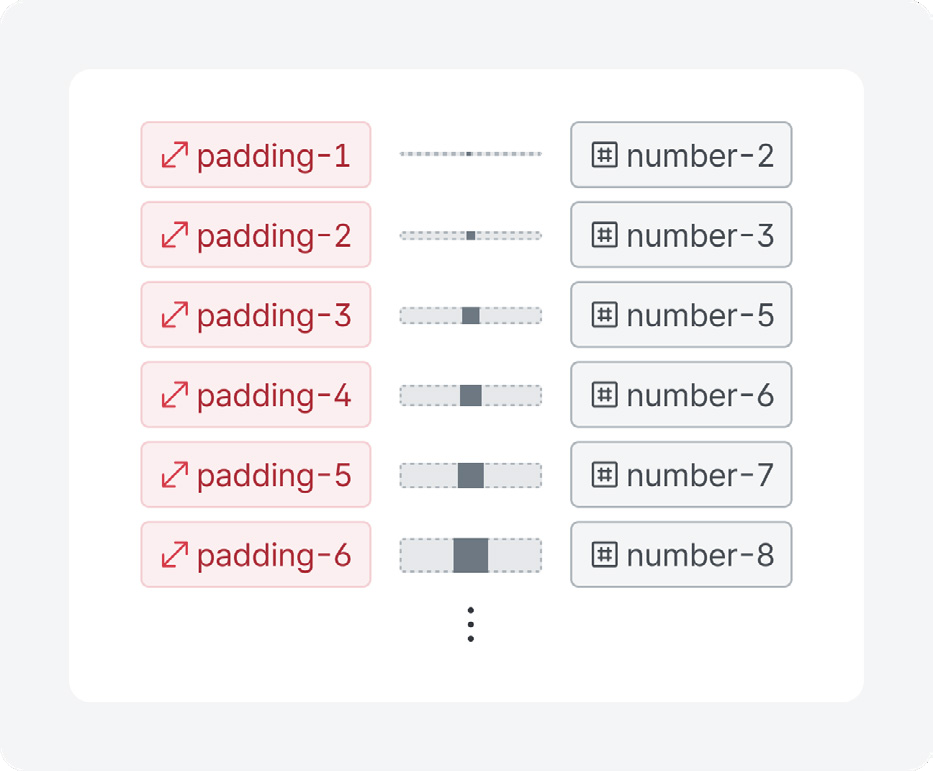Click the hash icon on number-7

tap(604, 475)
